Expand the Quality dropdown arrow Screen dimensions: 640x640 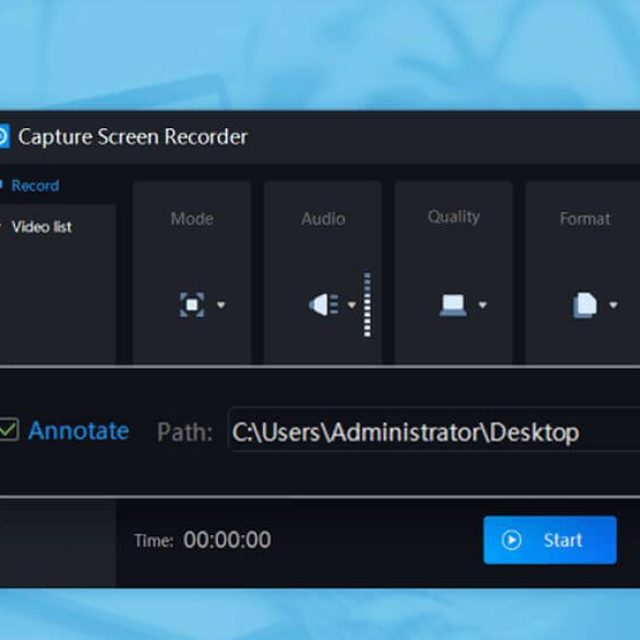[x=482, y=305]
